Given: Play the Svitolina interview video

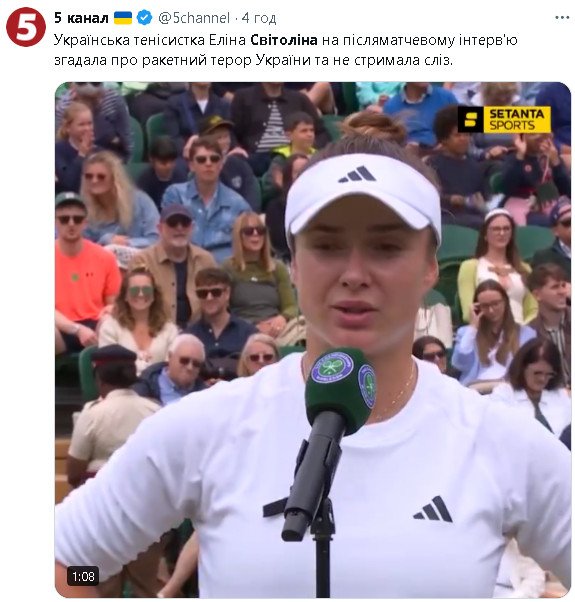Looking at the screenshot, I should [x=312, y=339].
